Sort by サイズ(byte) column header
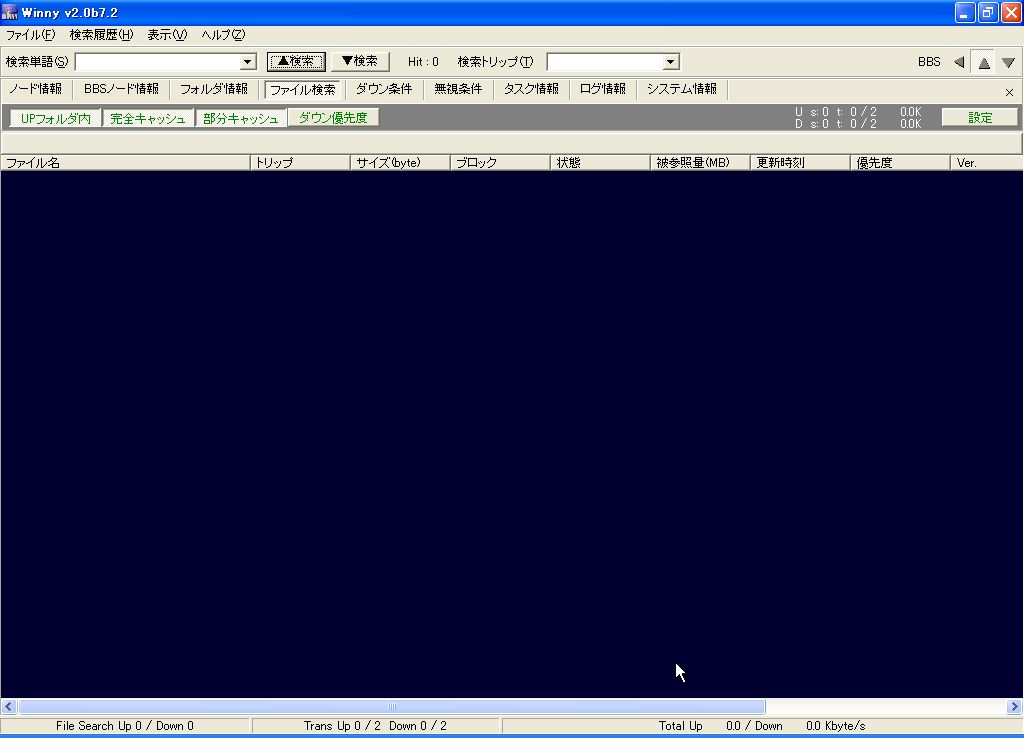The width and height of the screenshot is (1024, 738). coord(400,163)
